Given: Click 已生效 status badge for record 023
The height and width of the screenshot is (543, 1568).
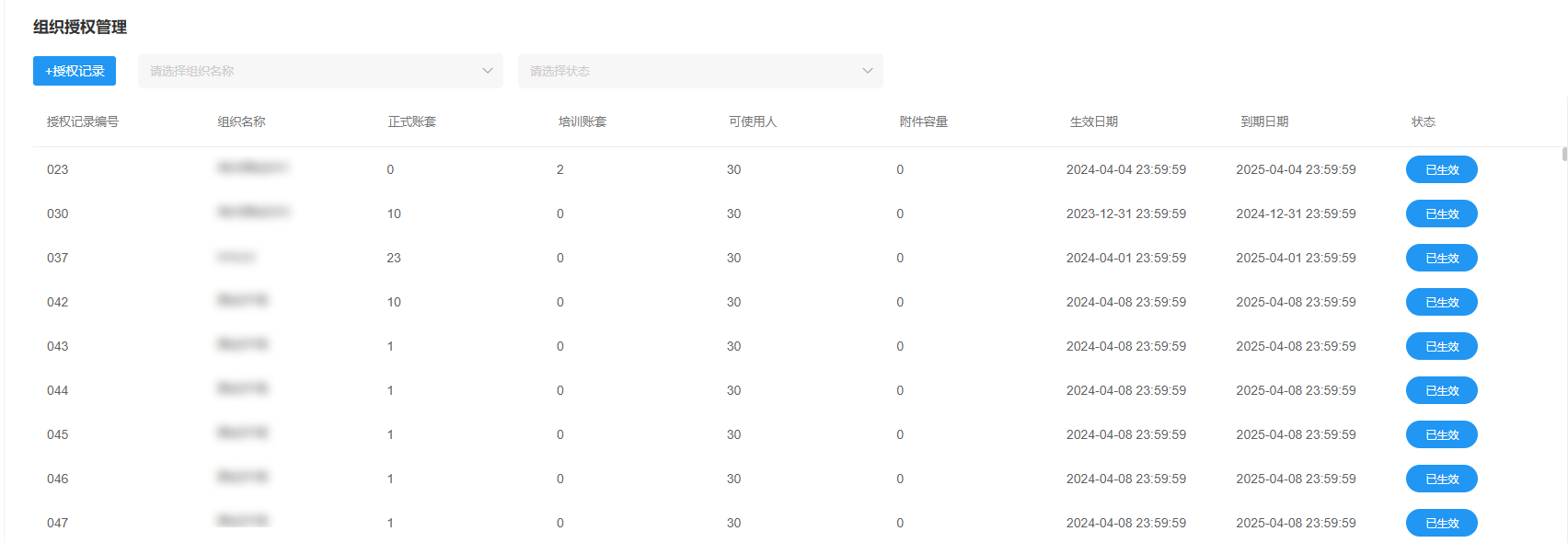Looking at the screenshot, I should [1441, 169].
